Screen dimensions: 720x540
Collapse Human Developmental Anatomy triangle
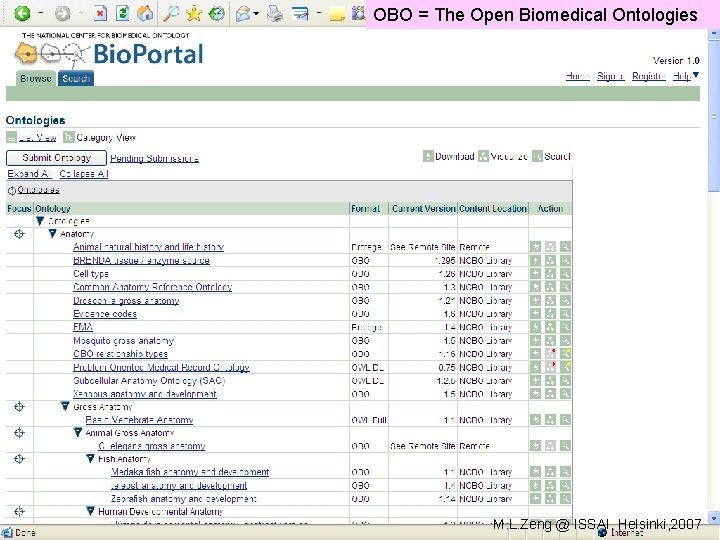click(90, 511)
